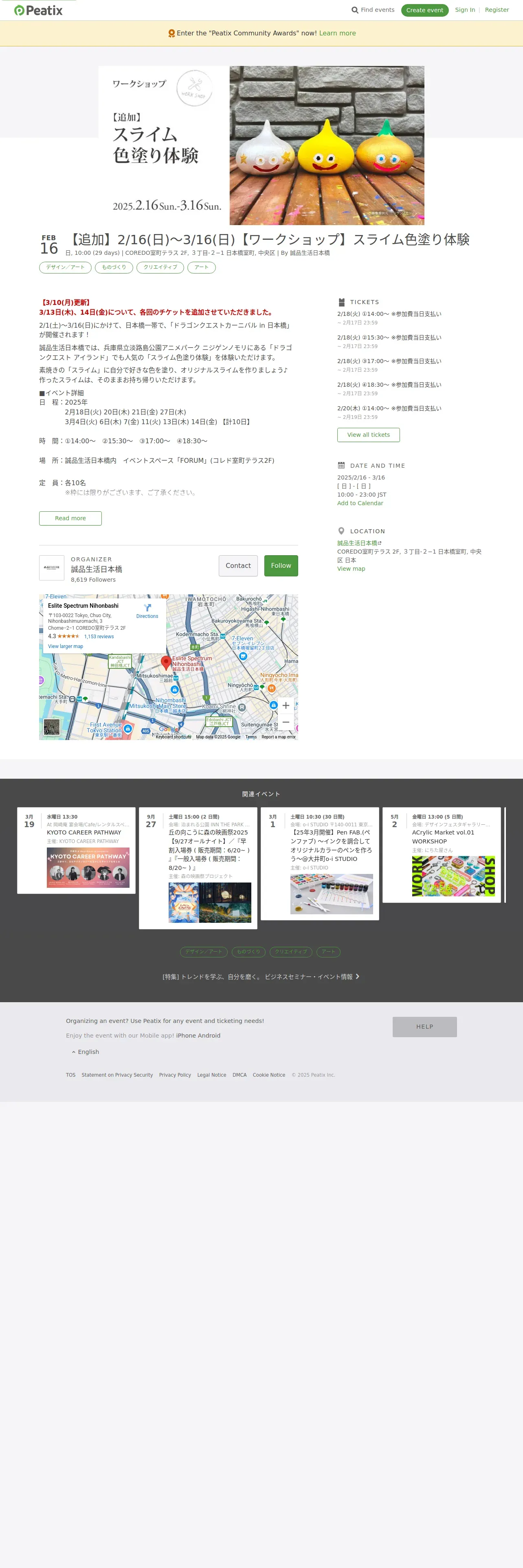The height and width of the screenshot is (1568, 523).
Task: Open ACrylic Market vol.01 WORKSHOP event
Action: 443,837
